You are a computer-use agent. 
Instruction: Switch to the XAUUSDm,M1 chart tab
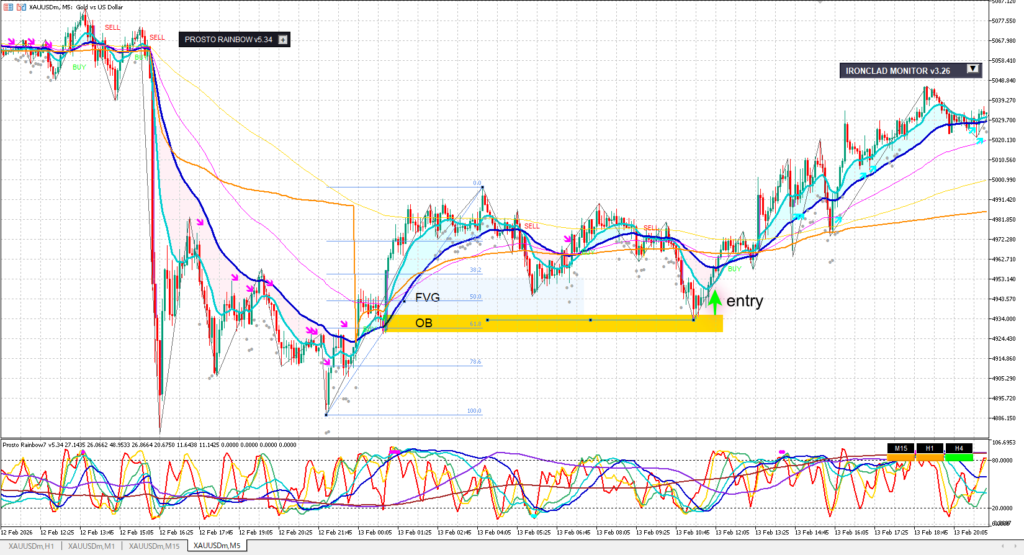(93, 546)
